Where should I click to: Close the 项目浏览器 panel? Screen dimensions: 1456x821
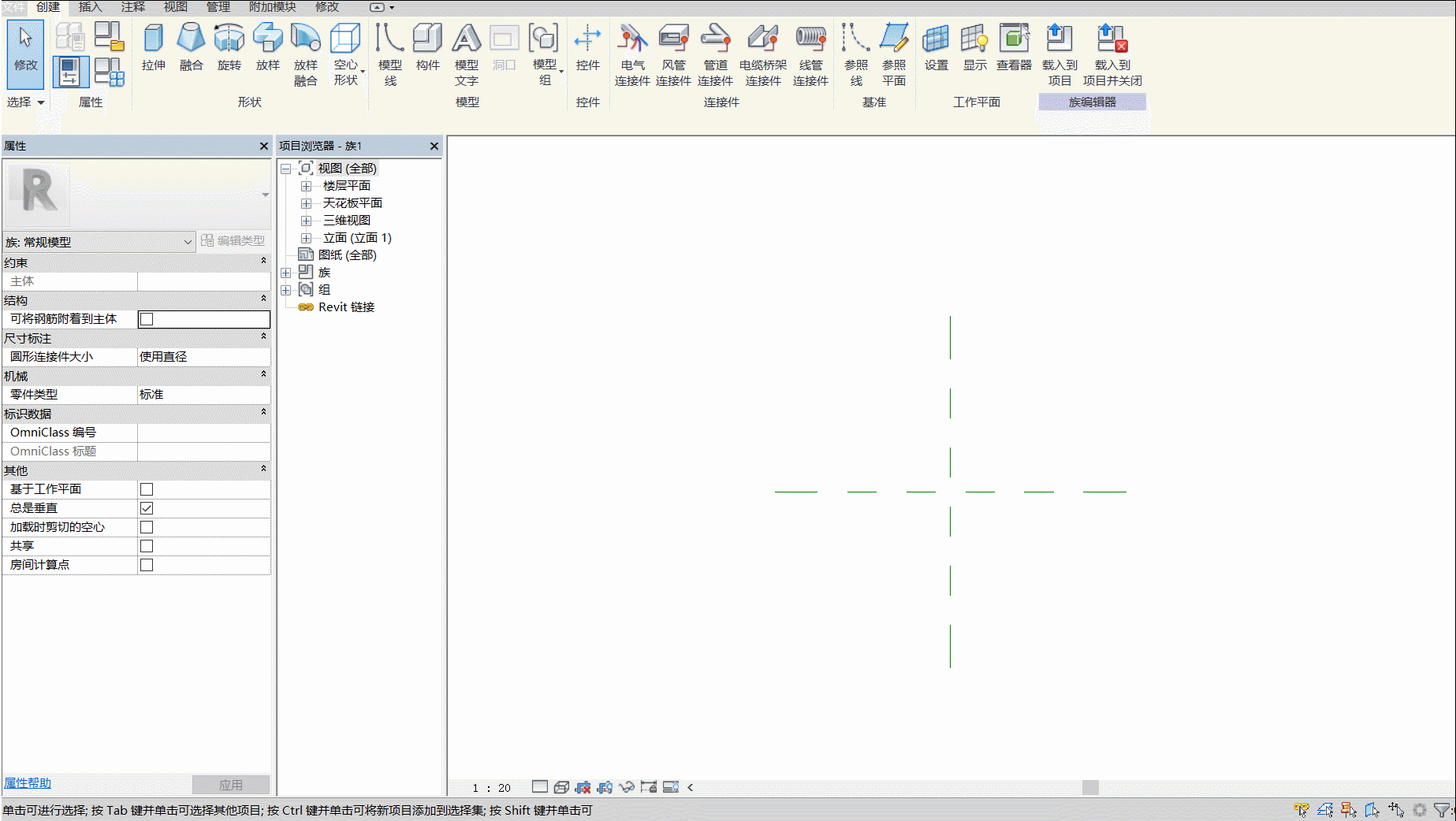point(434,146)
